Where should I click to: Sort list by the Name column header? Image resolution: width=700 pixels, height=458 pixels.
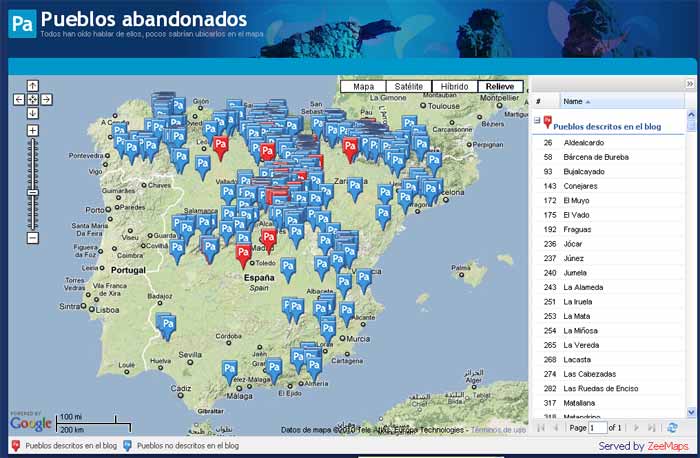(573, 101)
